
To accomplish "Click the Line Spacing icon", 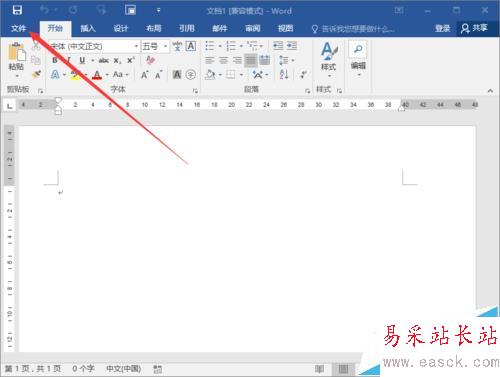I will (x=284, y=60).
